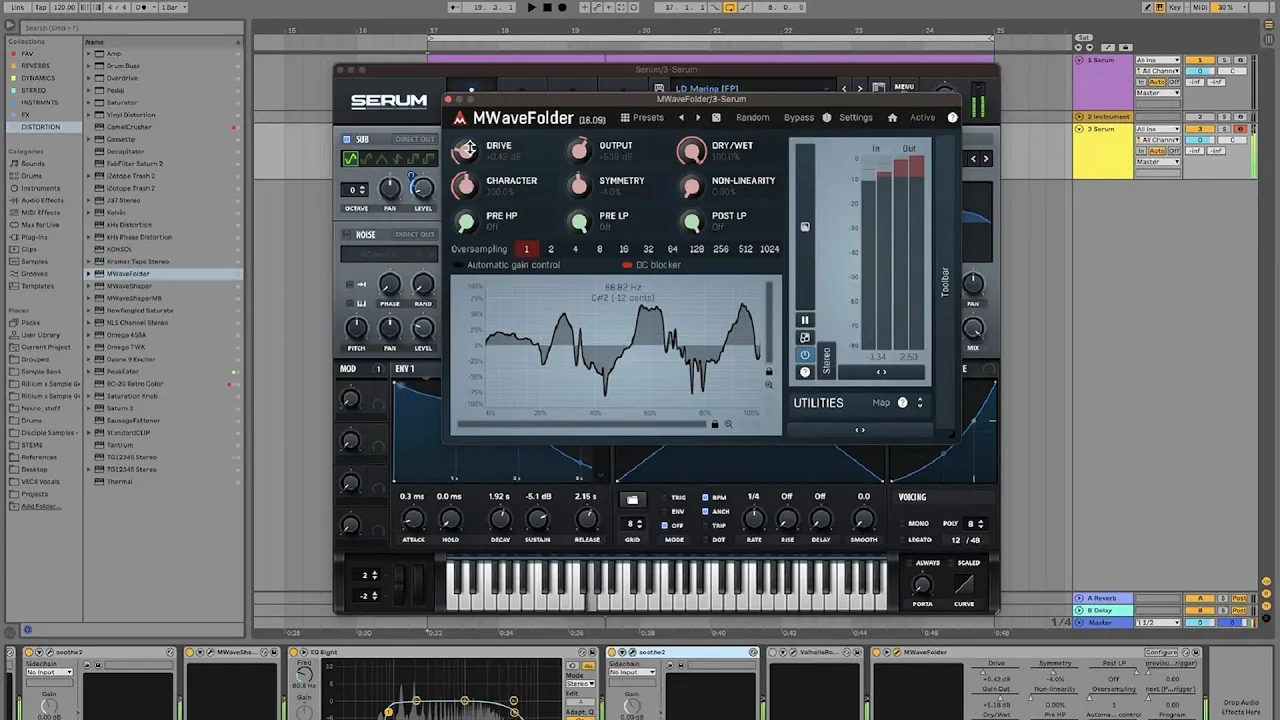Toggle Automatic gain control
1280x720 pixels.
pos(506,265)
